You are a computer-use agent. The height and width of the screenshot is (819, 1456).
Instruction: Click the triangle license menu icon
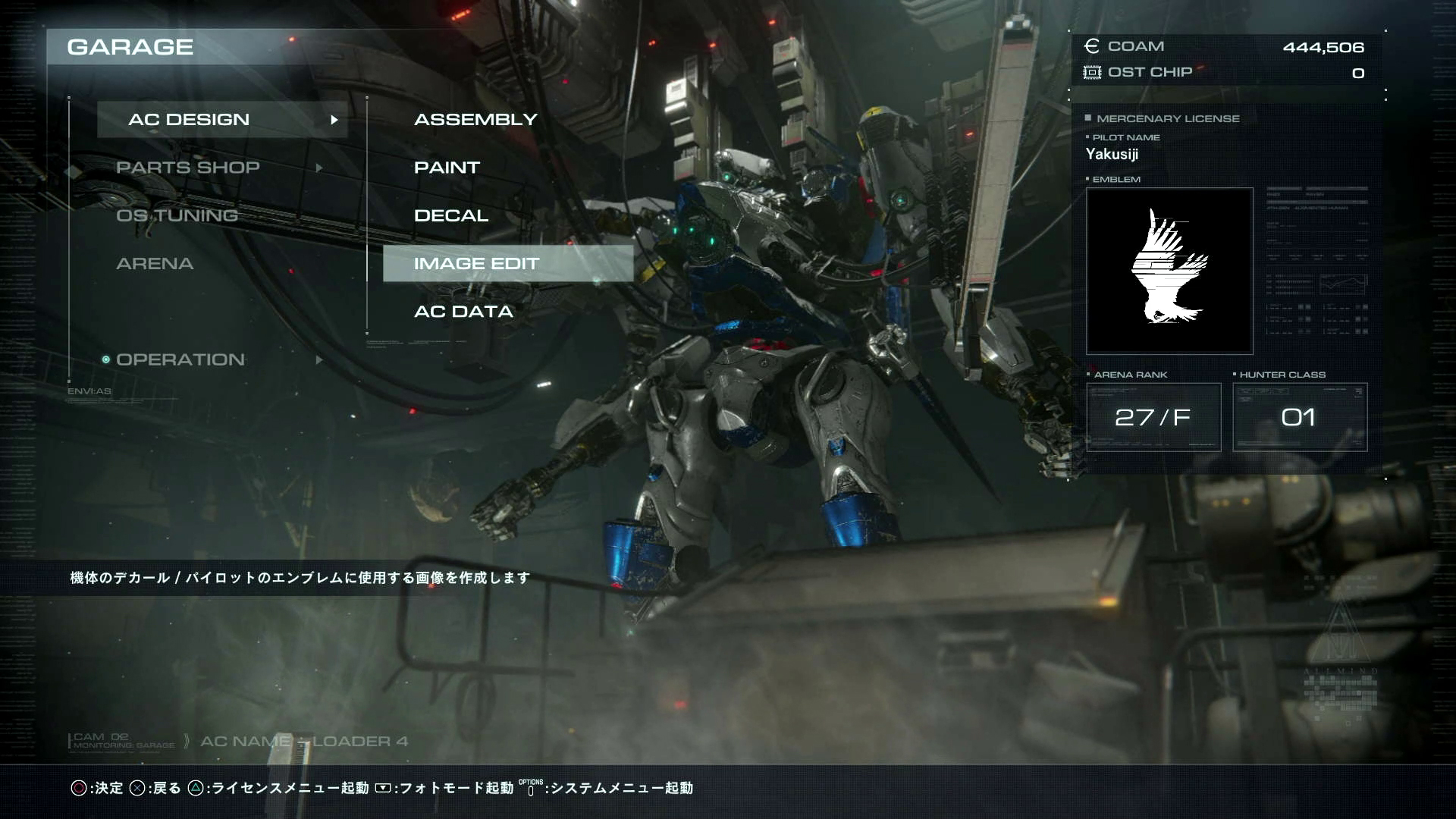(x=196, y=788)
